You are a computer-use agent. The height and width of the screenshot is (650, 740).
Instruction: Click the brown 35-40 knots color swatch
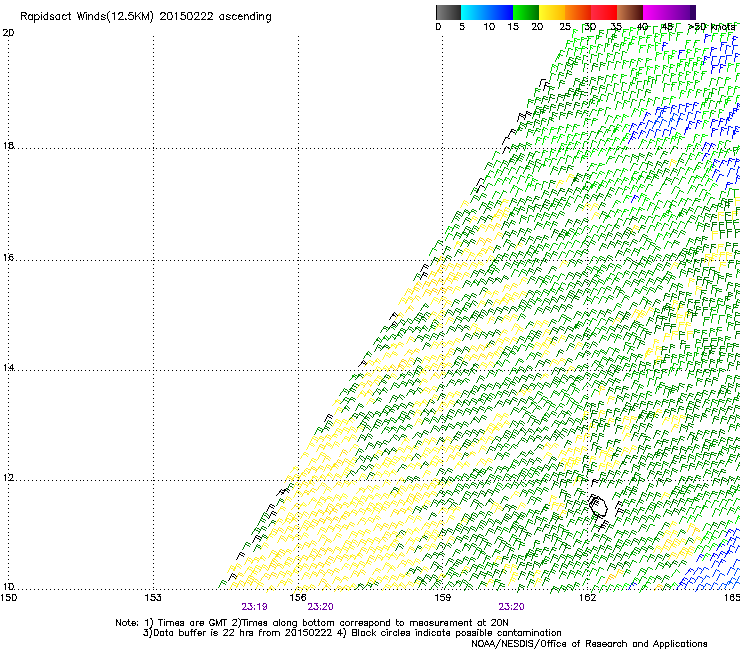[630, 12]
